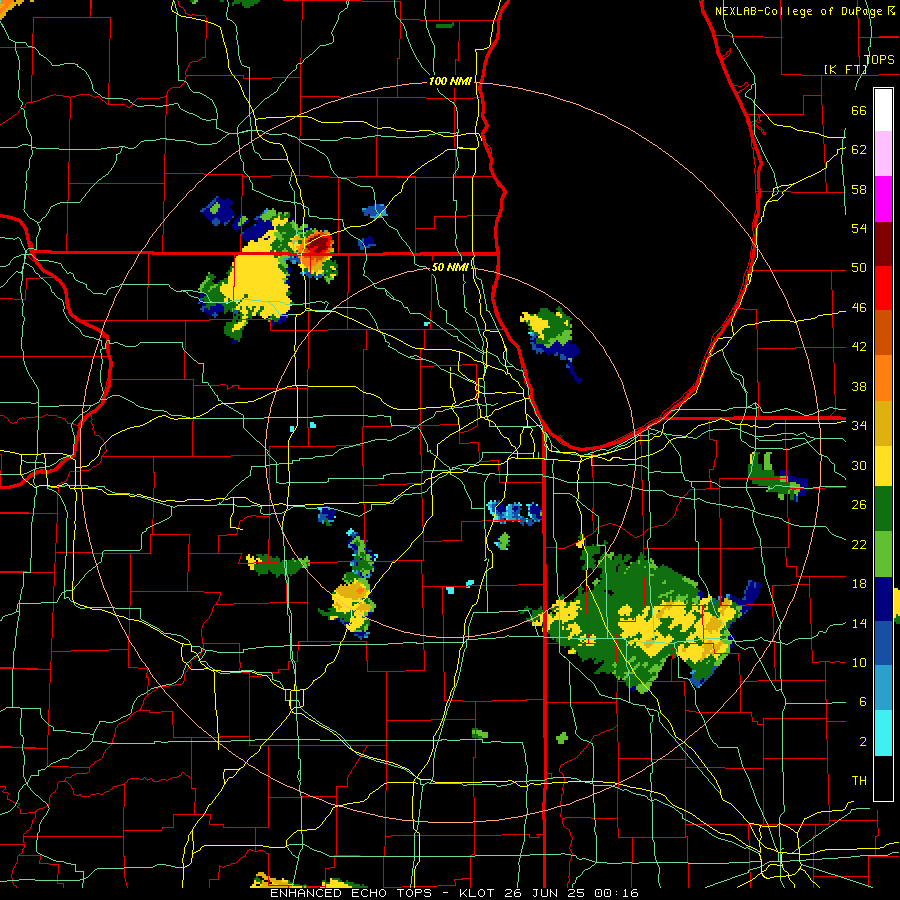Screen dimensions: 900x900
Task: Pick the dark orange legend band
Action: coord(883,333)
